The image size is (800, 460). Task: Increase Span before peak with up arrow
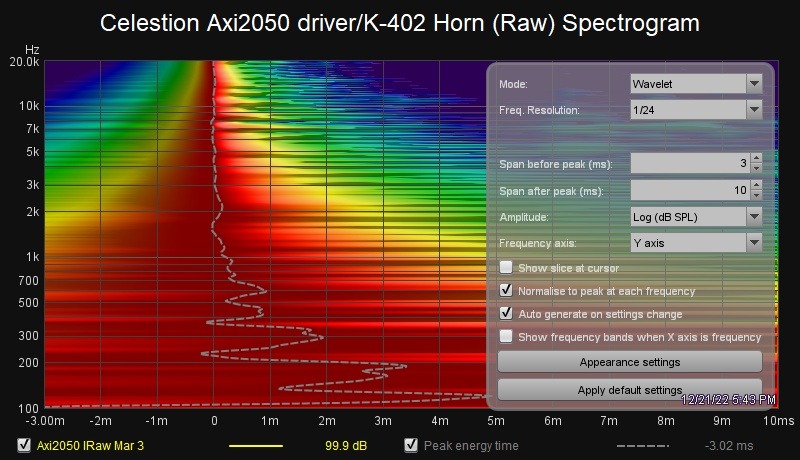(757, 158)
